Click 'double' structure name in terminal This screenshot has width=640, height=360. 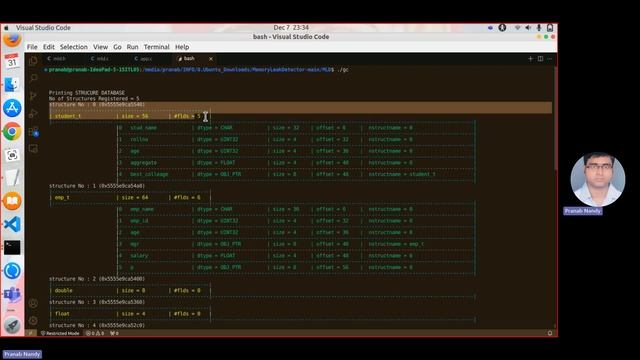pyautogui.click(x=63, y=291)
